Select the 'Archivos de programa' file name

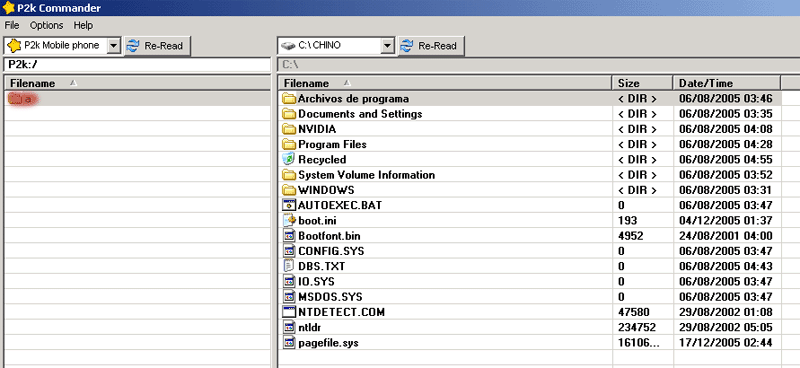[353, 99]
